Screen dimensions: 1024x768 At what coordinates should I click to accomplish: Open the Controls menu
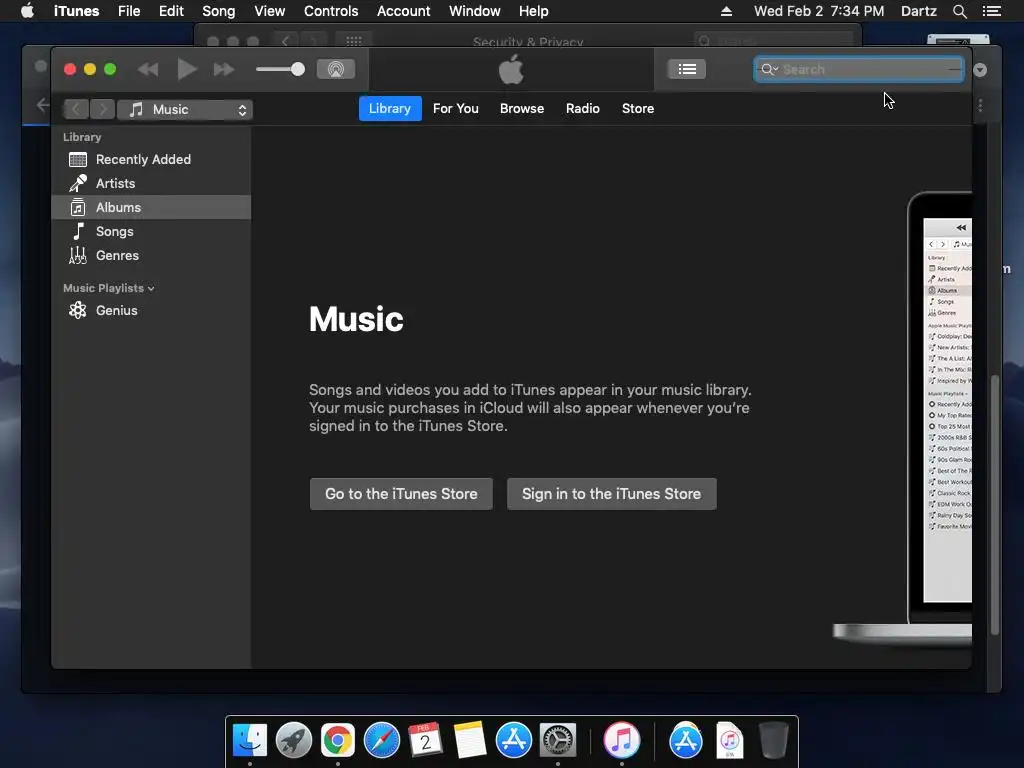click(331, 11)
